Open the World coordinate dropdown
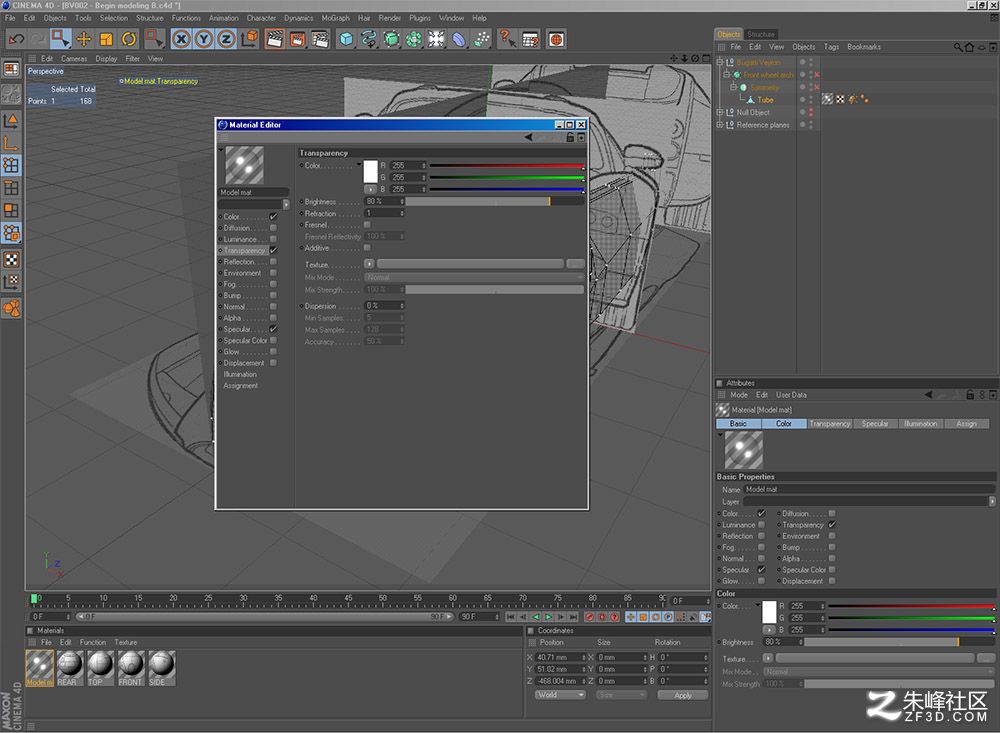Image resolution: width=1000 pixels, height=733 pixels. pyautogui.click(x=560, y=695)
